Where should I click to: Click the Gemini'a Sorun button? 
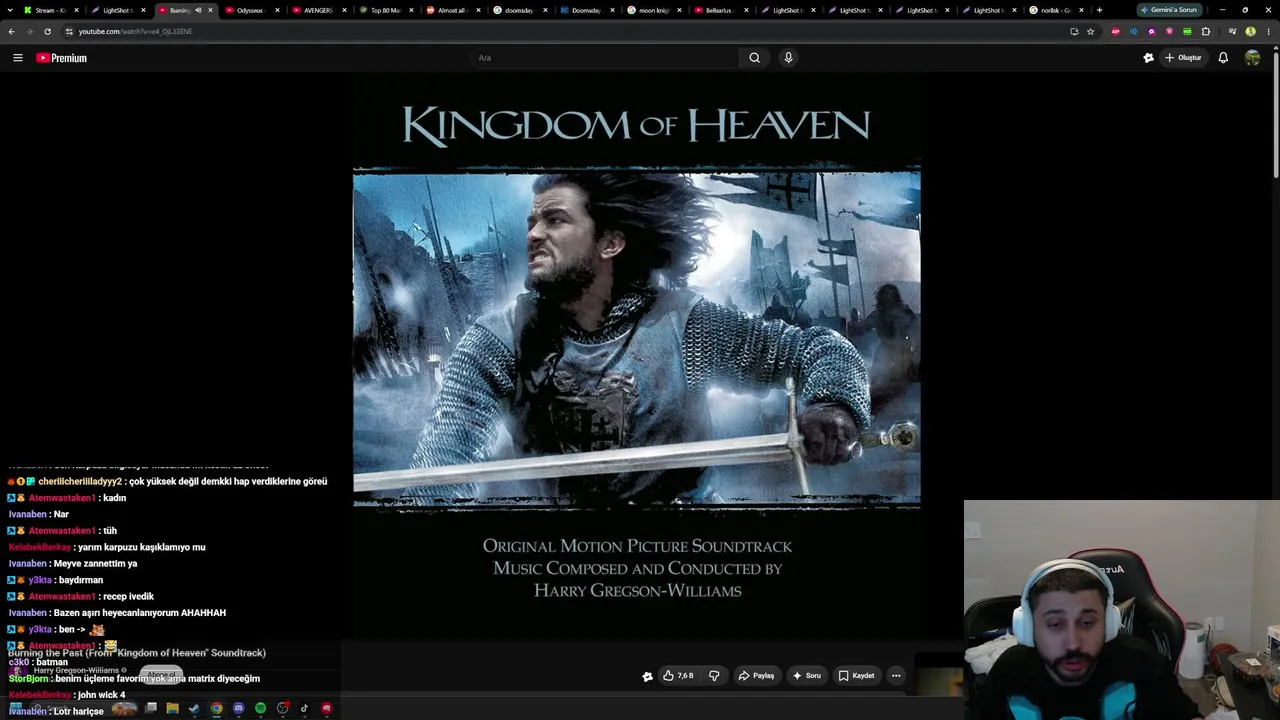coord(1170,10)
